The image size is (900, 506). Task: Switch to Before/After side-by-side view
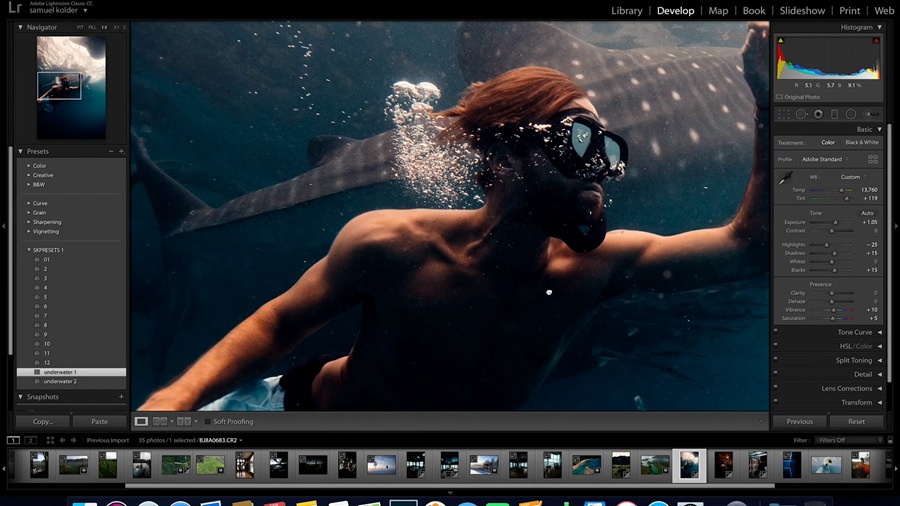point(160,421)
